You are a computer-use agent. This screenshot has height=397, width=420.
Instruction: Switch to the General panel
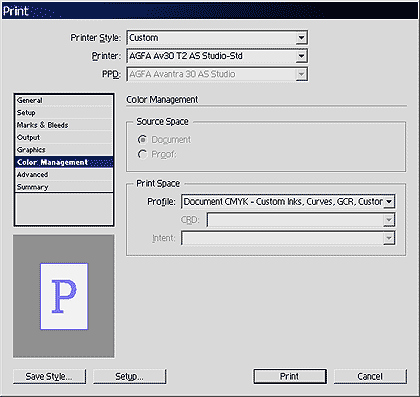(64, 100)
